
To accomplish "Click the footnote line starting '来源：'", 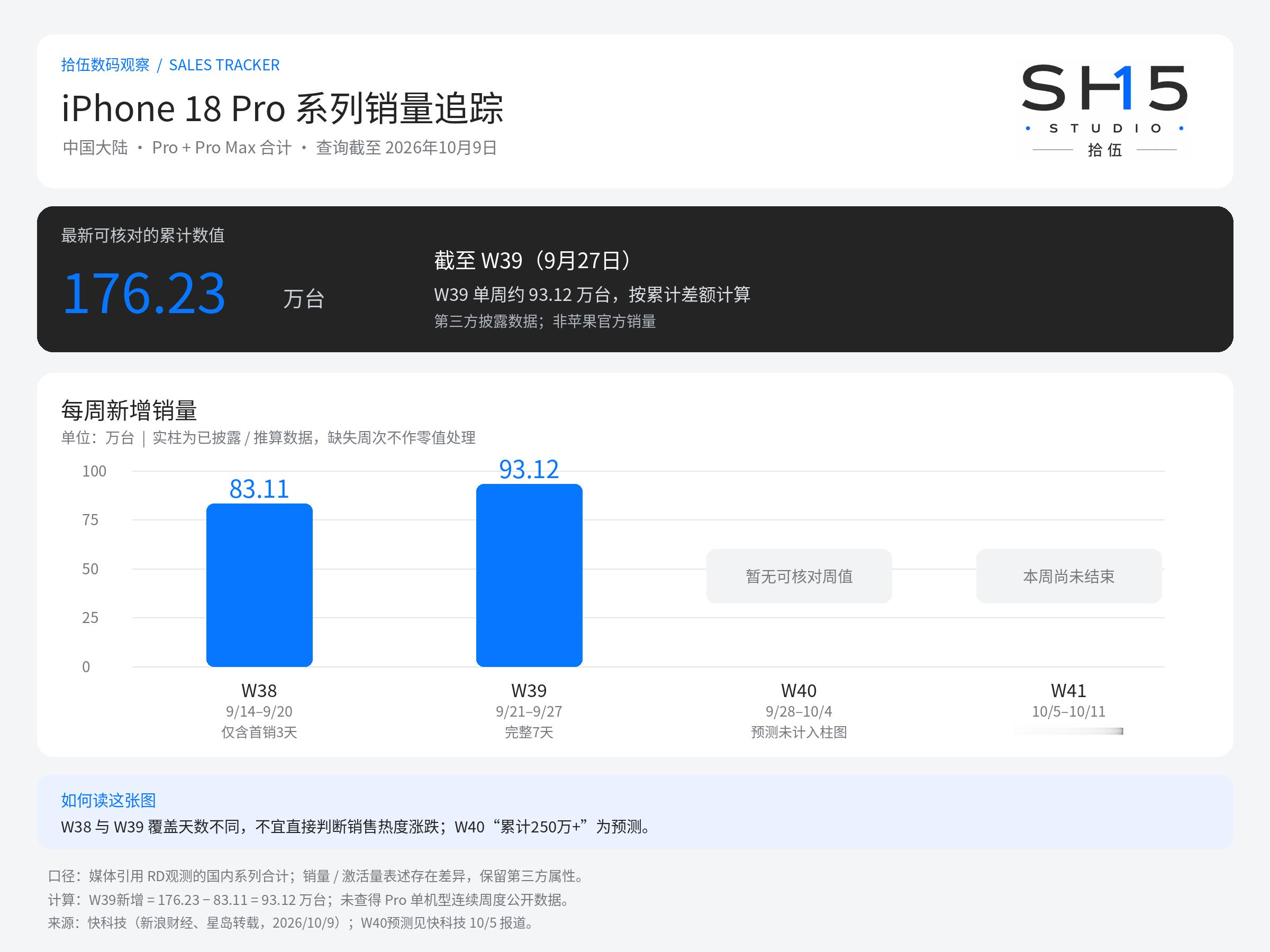I will [291, 923].
